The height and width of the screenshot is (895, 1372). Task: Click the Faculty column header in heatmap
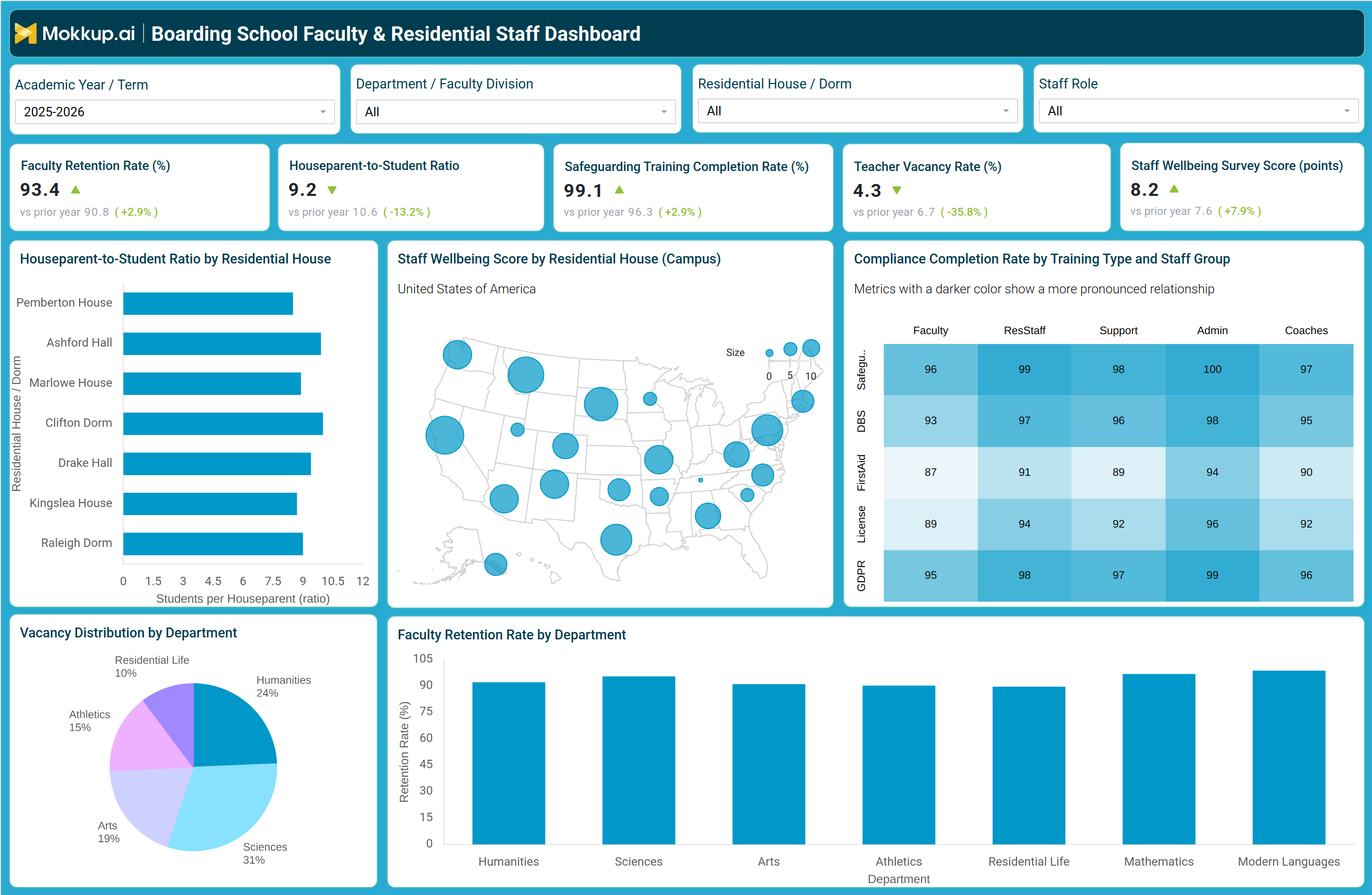point(931,331)
